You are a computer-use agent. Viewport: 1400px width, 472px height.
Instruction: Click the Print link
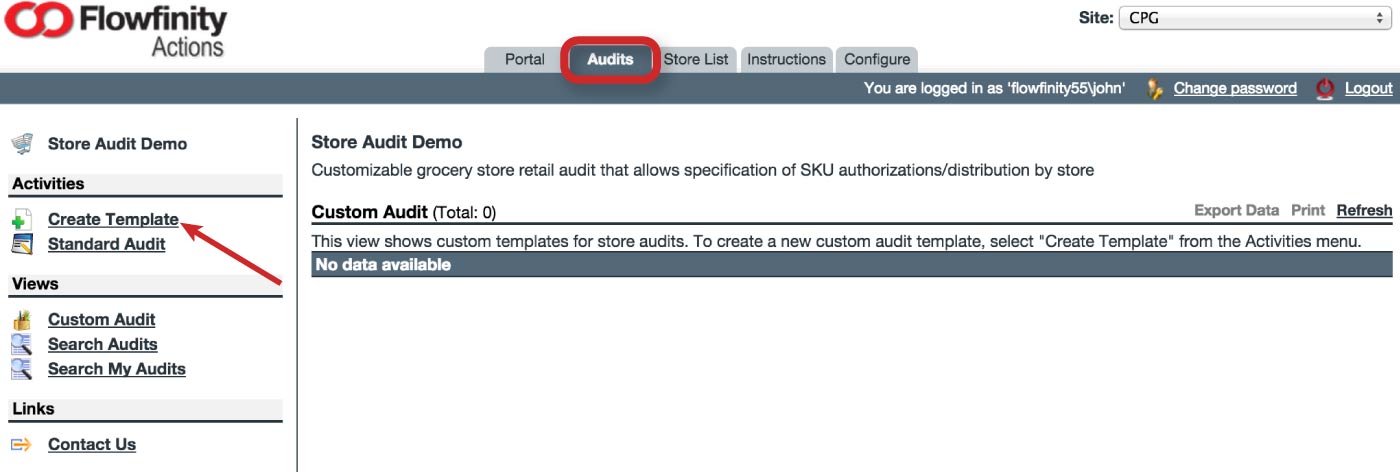tap(1308, 210)
